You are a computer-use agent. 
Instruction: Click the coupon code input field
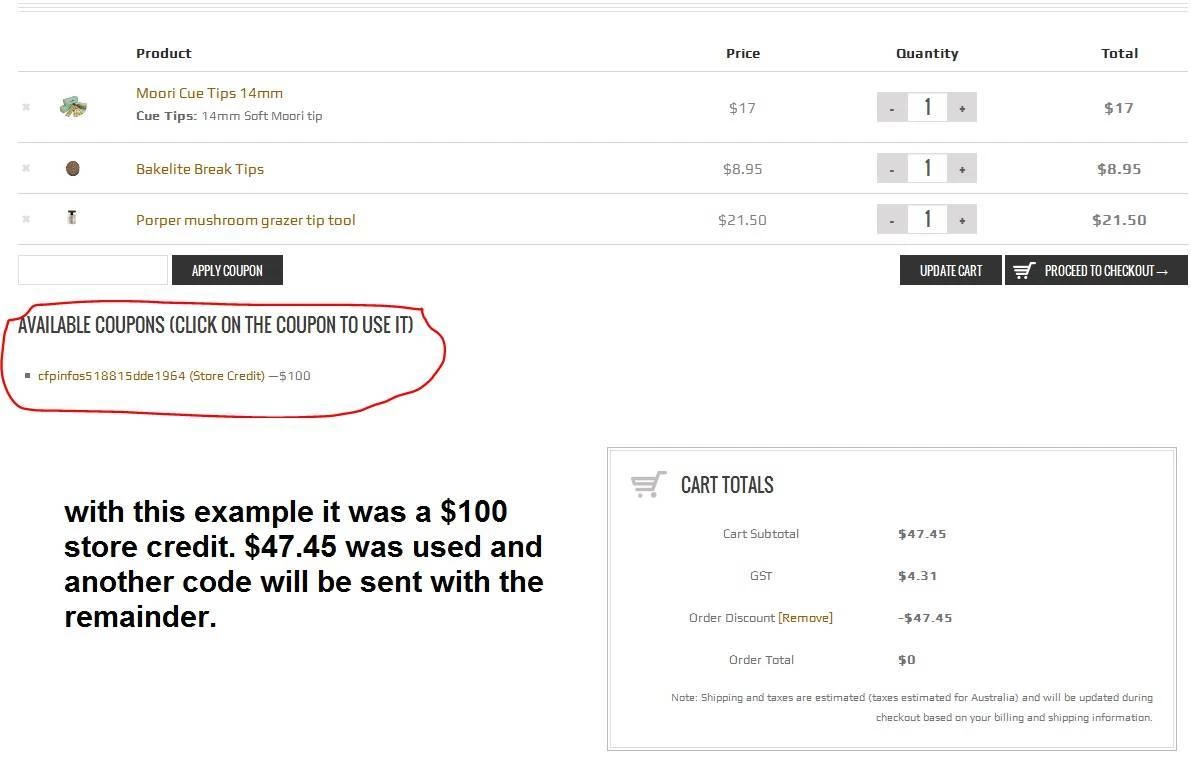tap(93, 270)
